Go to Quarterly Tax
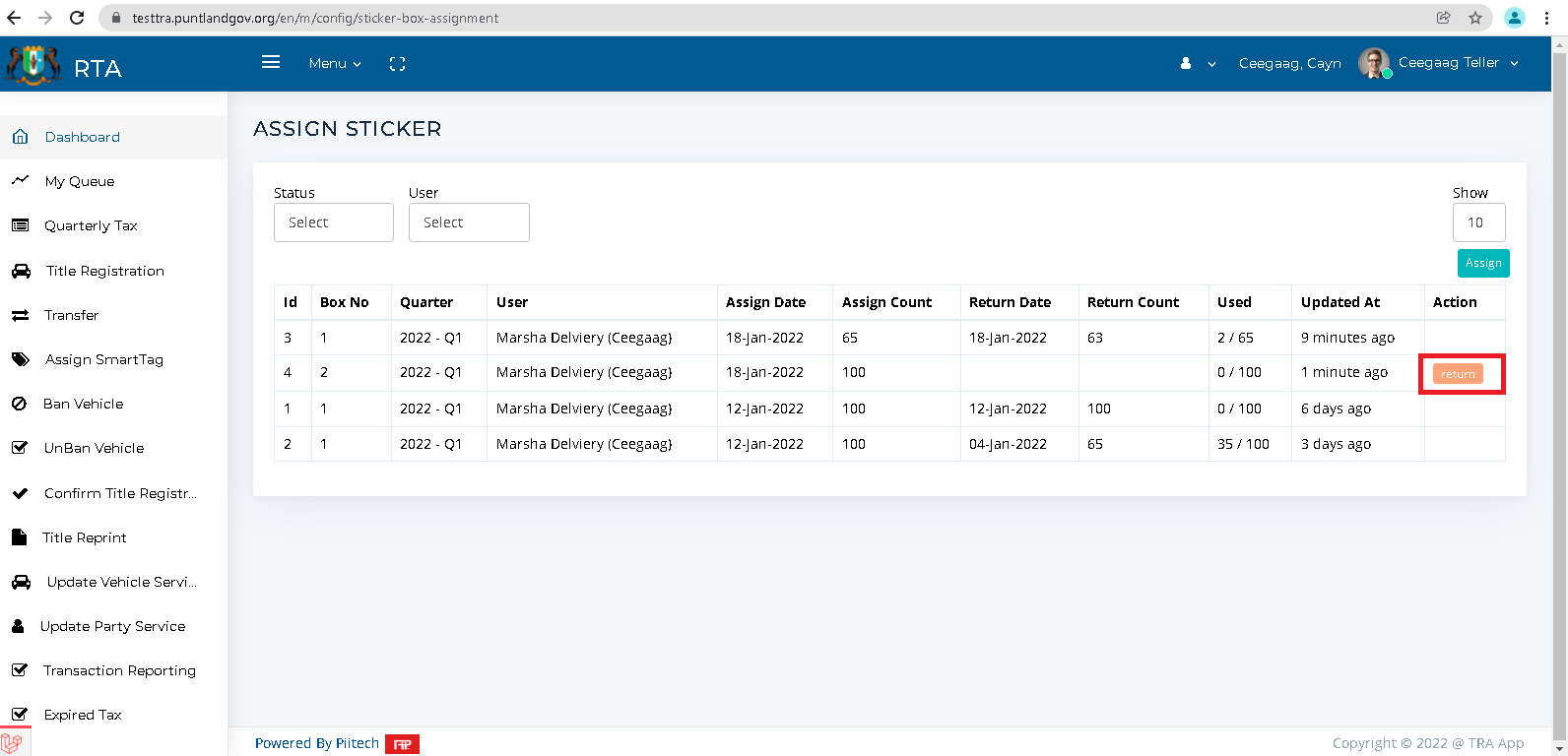Image resolution: width=1568 pixels, height=756 pixels. (x=91, y=225)
